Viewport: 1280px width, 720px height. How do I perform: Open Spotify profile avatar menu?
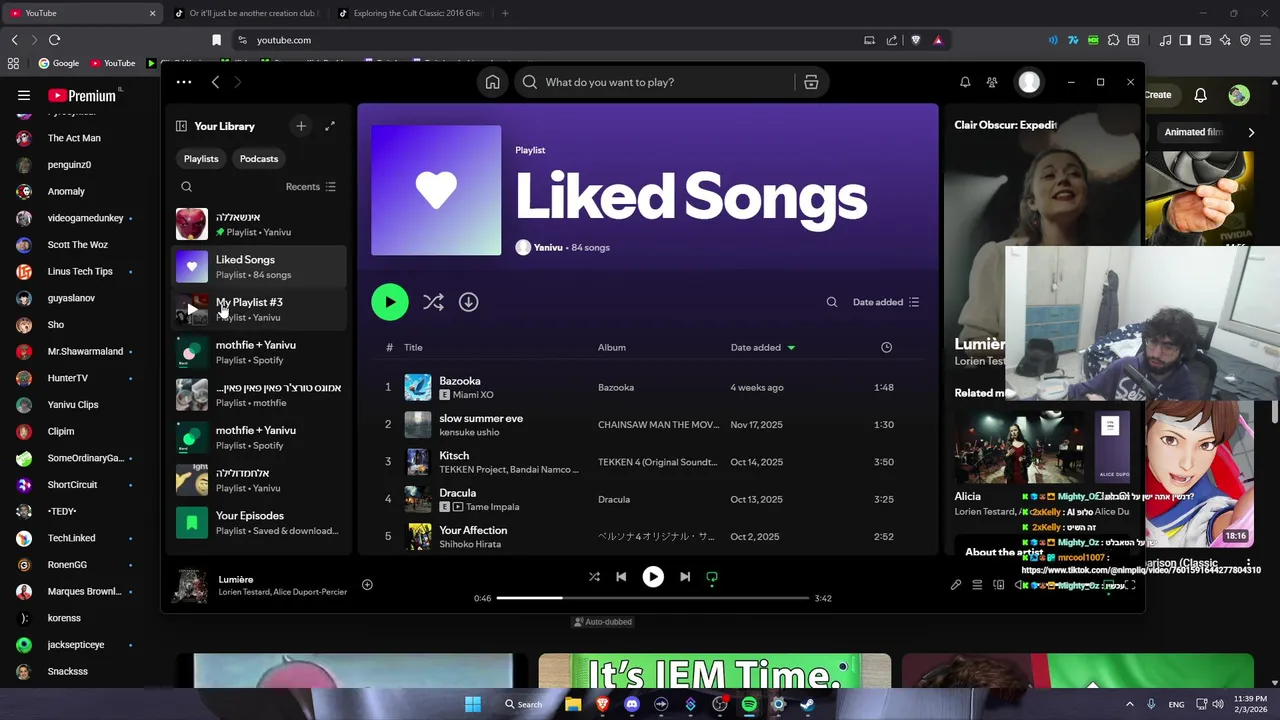pos(1029,82)
